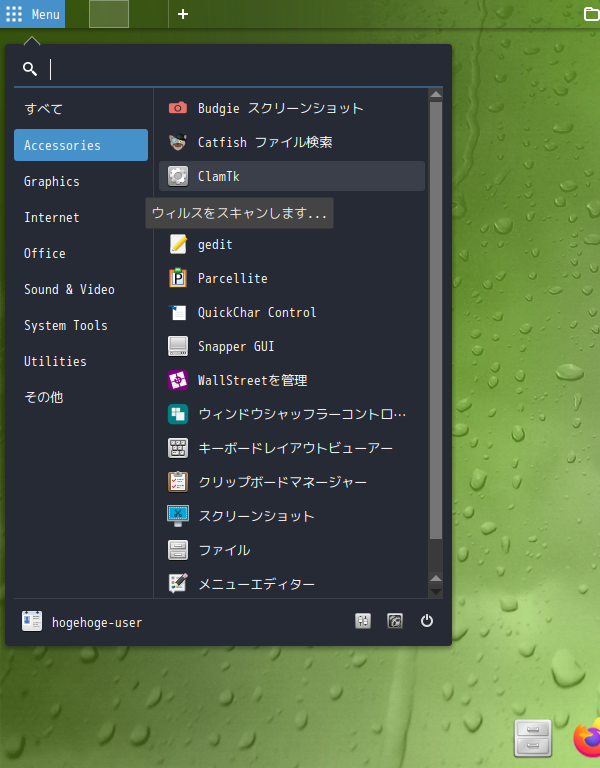Click the scrollbar down arrow
The image size is (600, 768).
(436, 592)
